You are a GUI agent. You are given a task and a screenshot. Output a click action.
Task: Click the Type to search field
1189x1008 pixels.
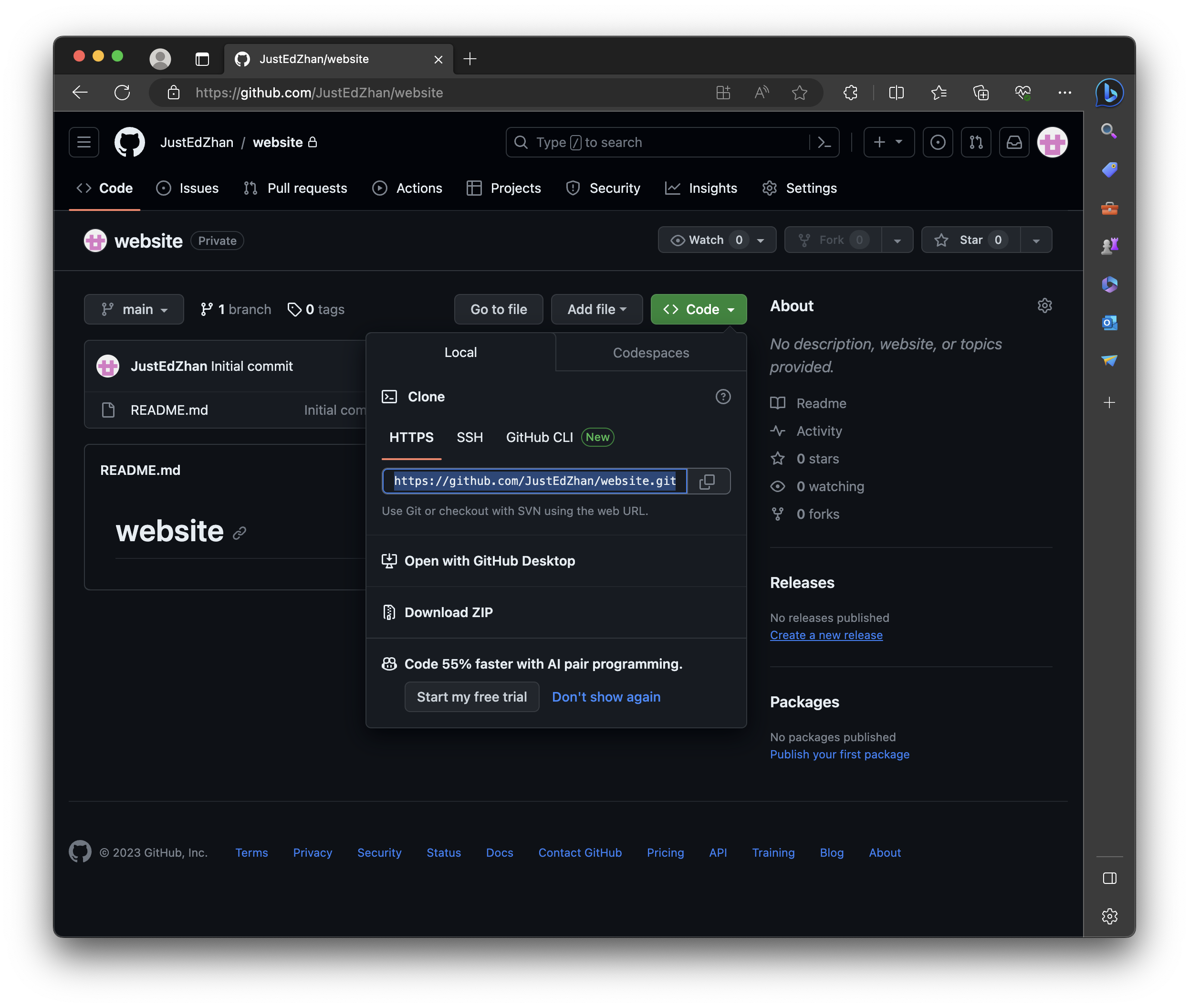click(657, 142)
